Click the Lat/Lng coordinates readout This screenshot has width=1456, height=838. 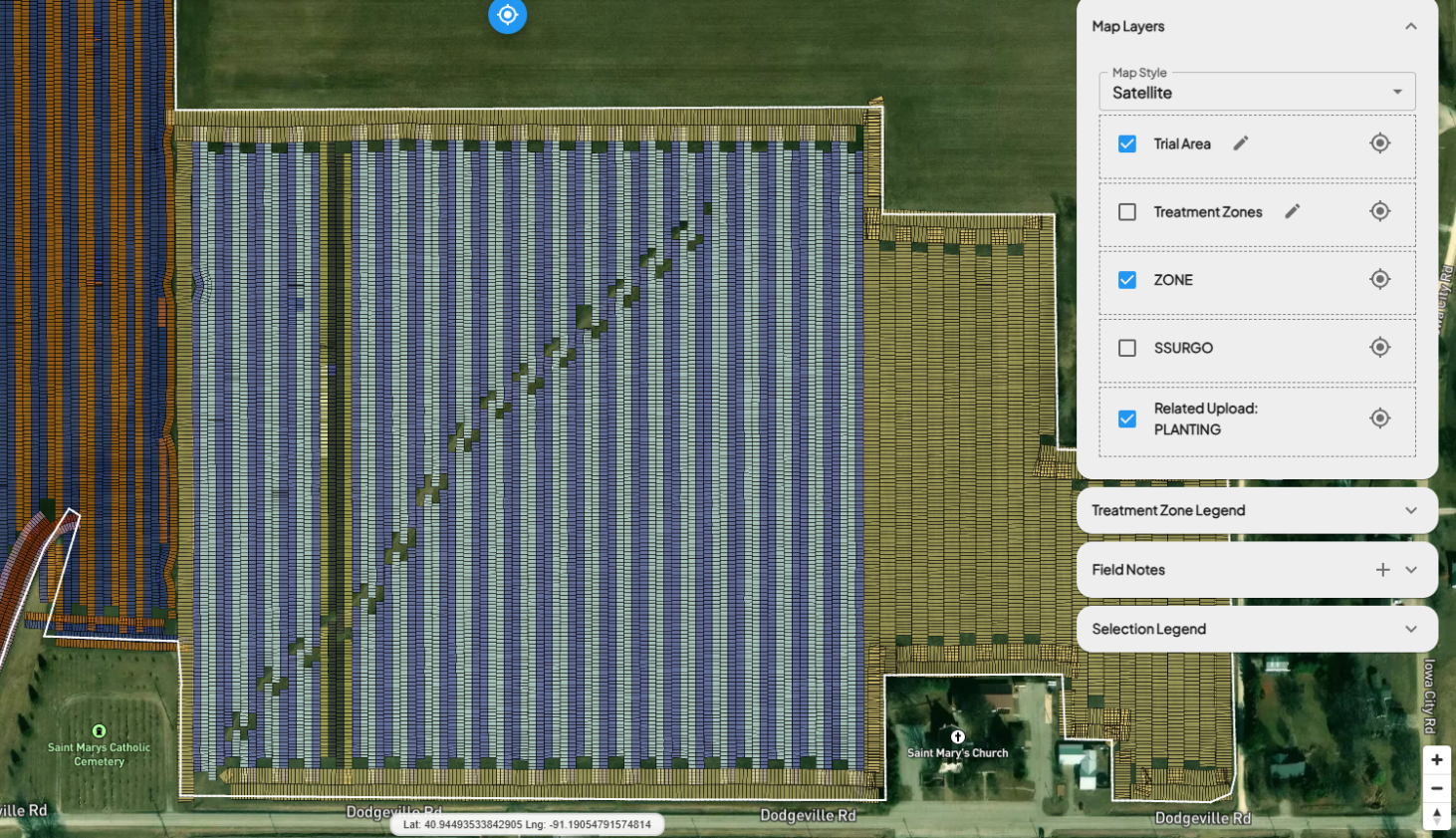[x=527, y=825]
